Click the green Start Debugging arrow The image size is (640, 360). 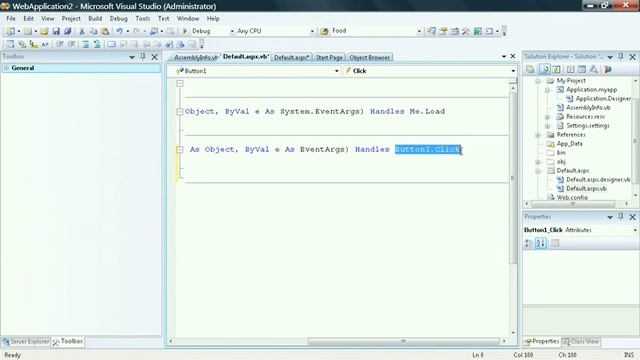coord(185,31)
